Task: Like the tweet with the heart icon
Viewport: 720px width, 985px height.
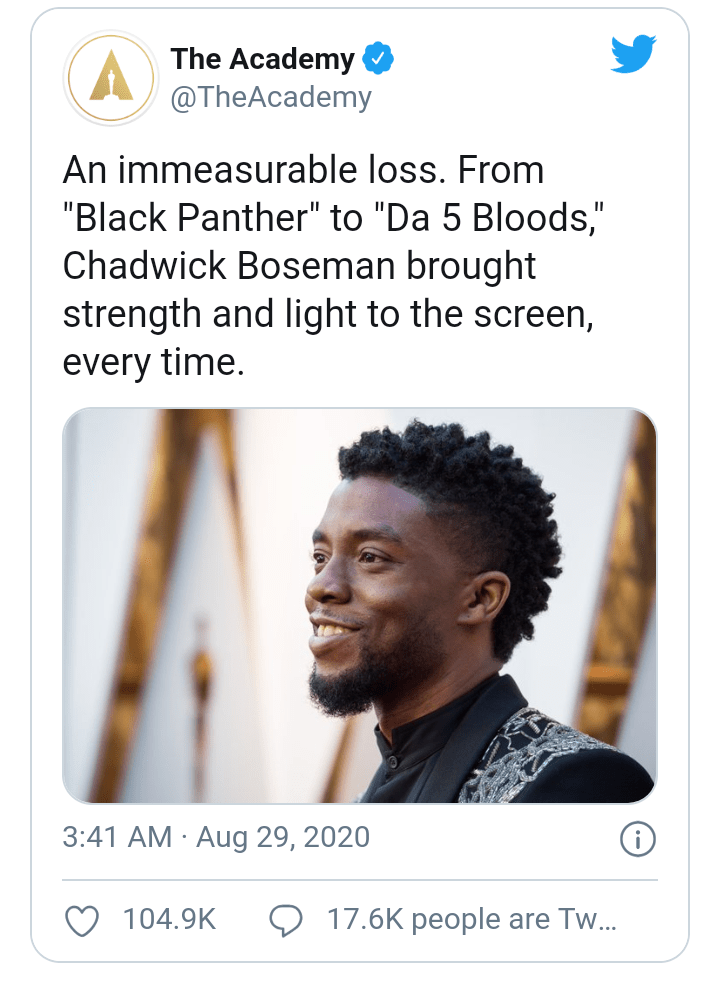Action: pyautogui.click(x=82, y=921)
